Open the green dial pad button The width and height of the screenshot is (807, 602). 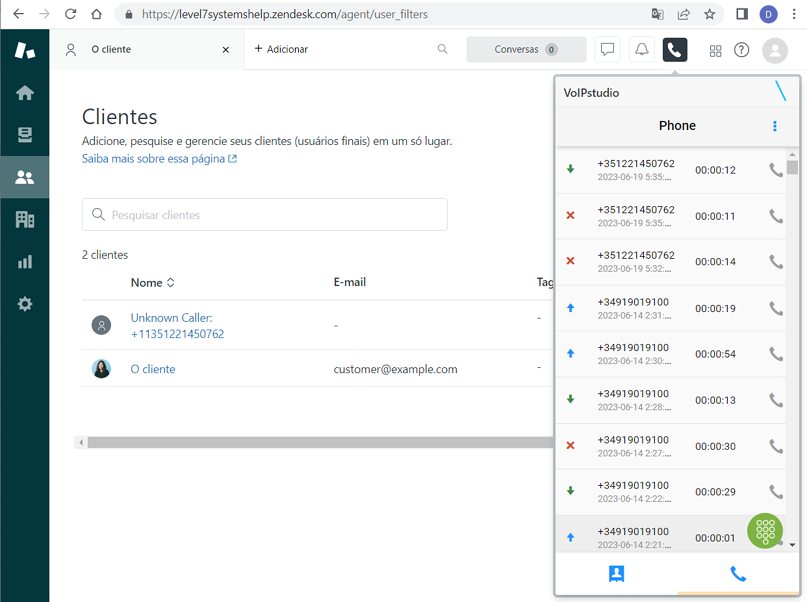pos(765,531)
